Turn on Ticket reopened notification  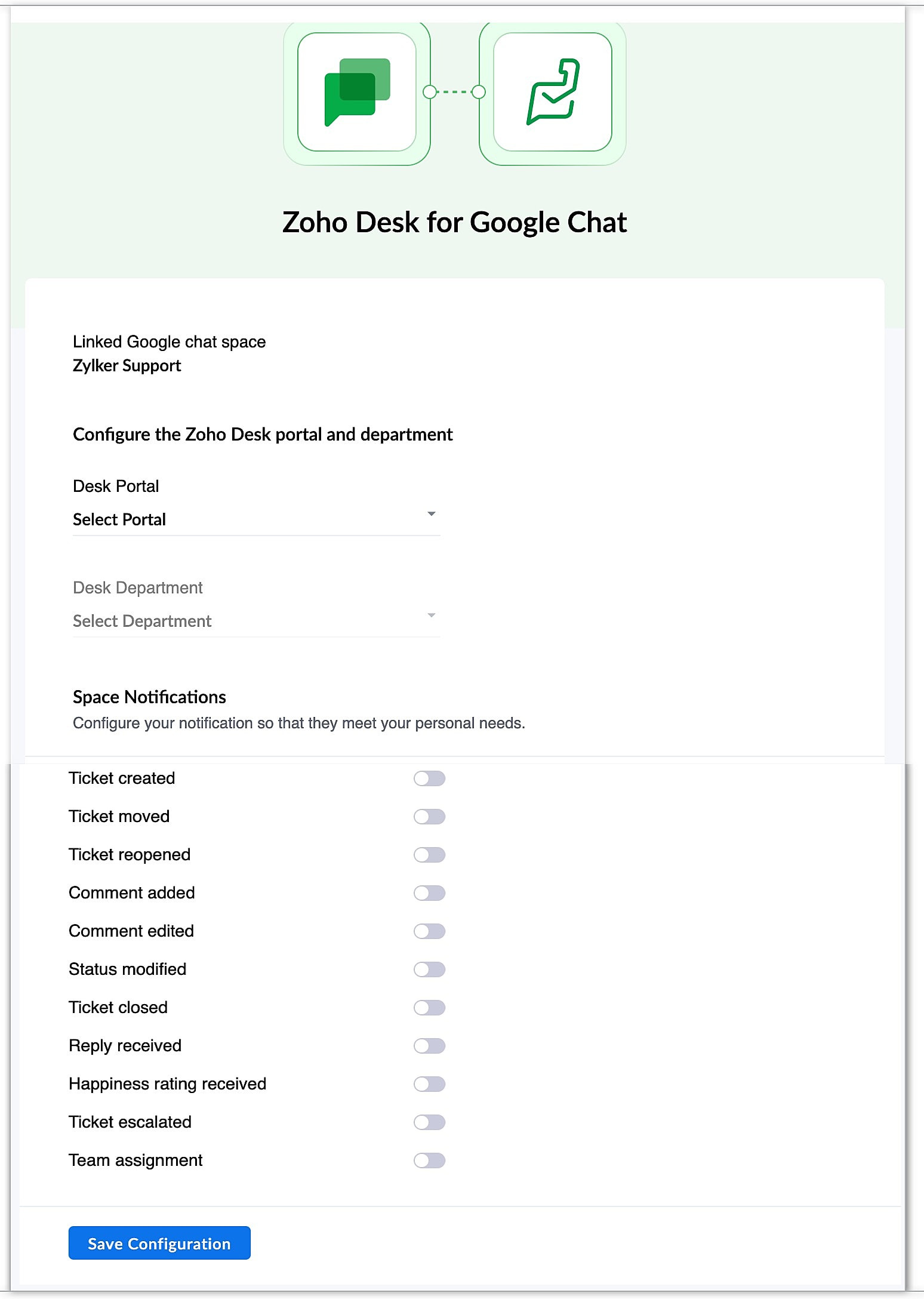pos(429,855)
